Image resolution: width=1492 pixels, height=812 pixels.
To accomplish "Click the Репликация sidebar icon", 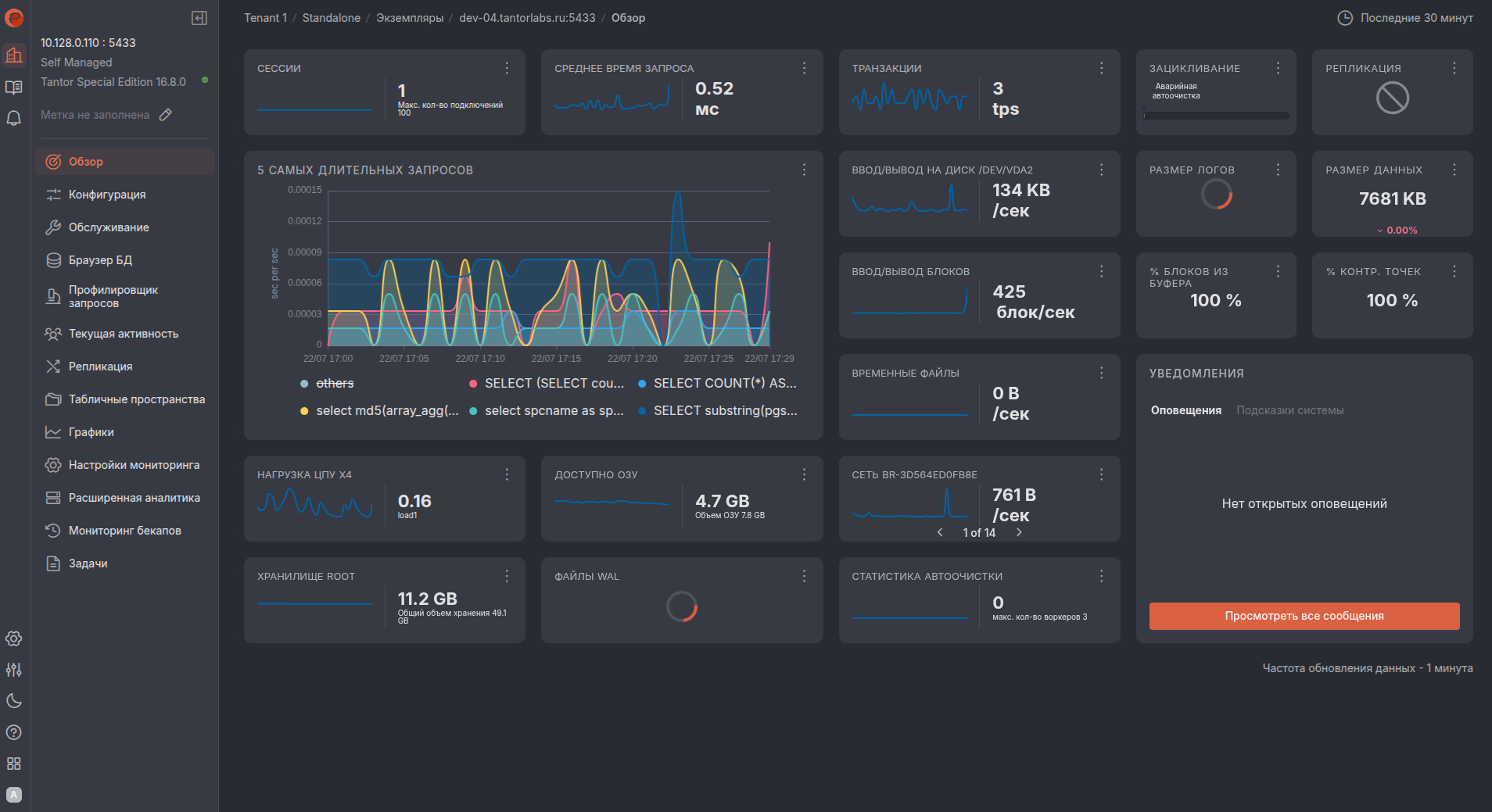I will coord(53,367).
